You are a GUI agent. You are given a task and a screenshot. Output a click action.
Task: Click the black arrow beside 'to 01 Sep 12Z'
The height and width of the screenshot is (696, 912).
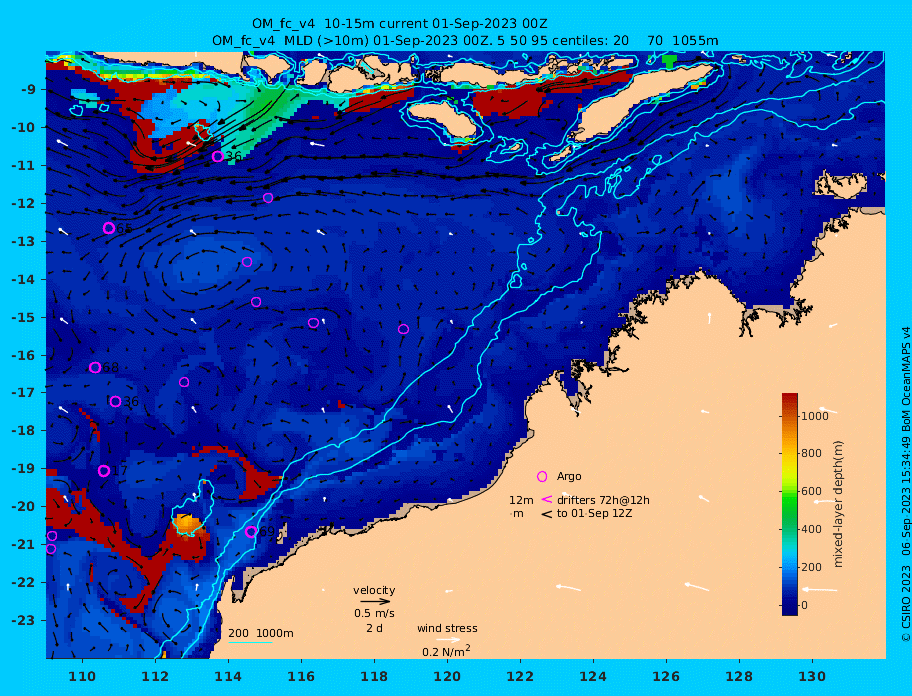point(547,514)
